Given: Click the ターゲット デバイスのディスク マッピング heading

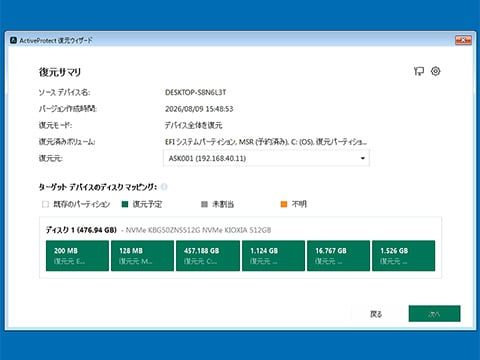Looking at the screenshot, I should coord(98,187).
